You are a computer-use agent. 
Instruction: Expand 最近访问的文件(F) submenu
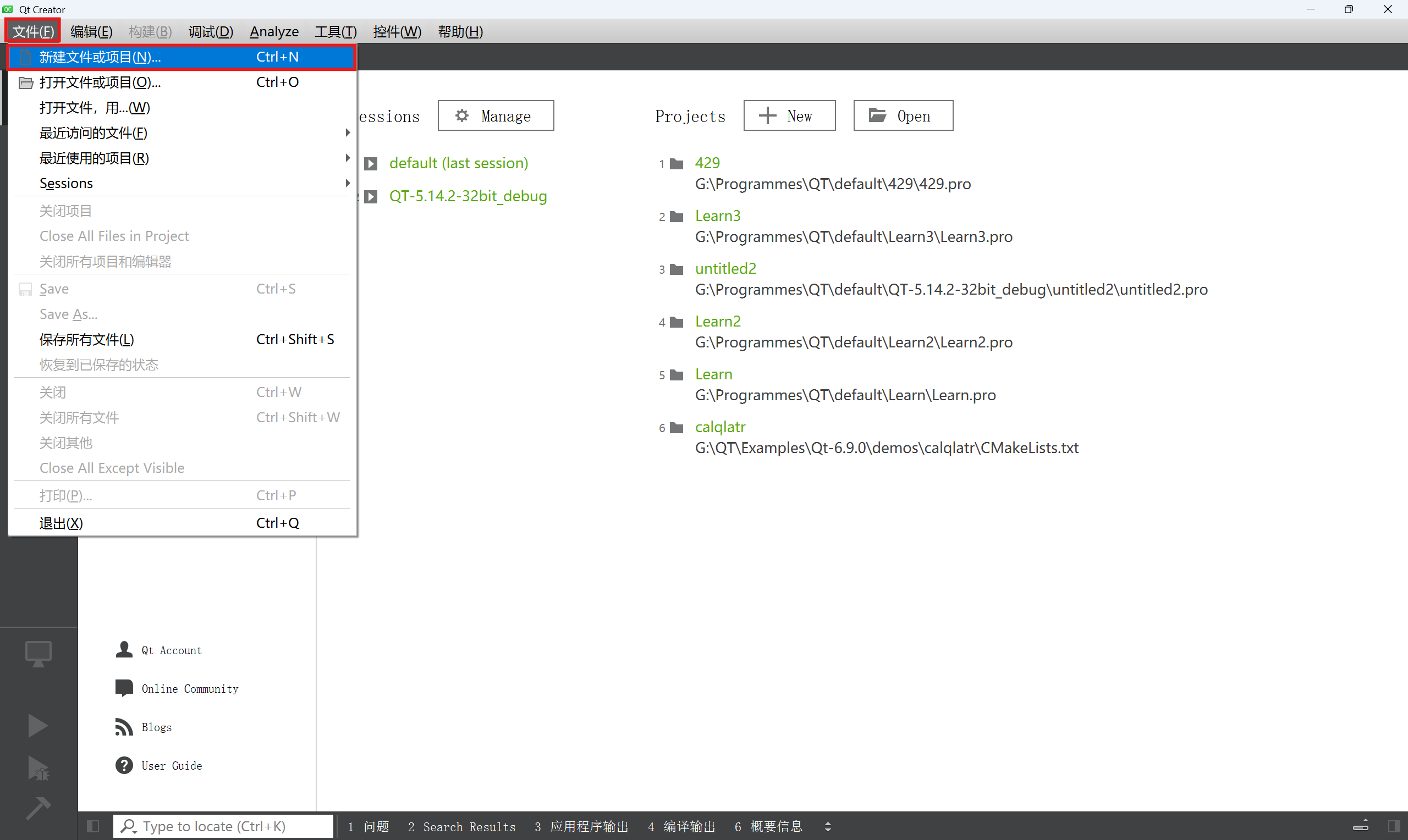[182, 132]
